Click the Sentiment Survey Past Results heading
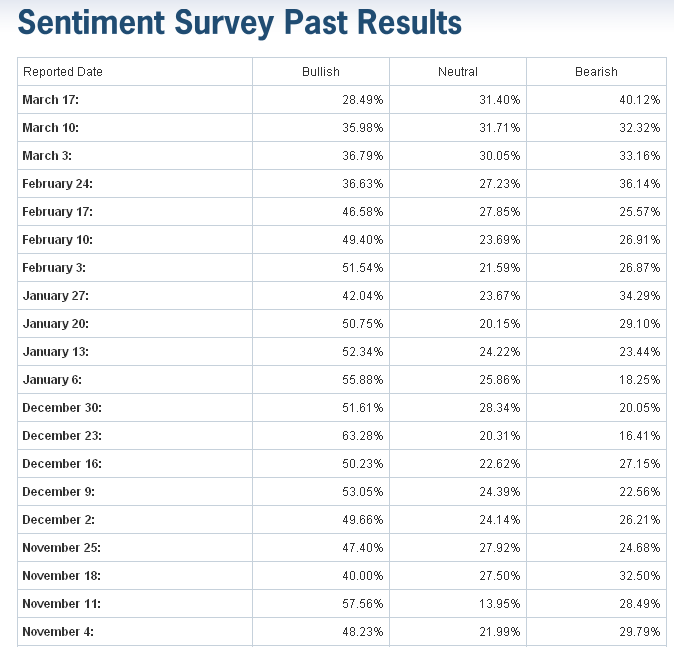The width and height of the screenshot is (674, 647). click(240, 23)
